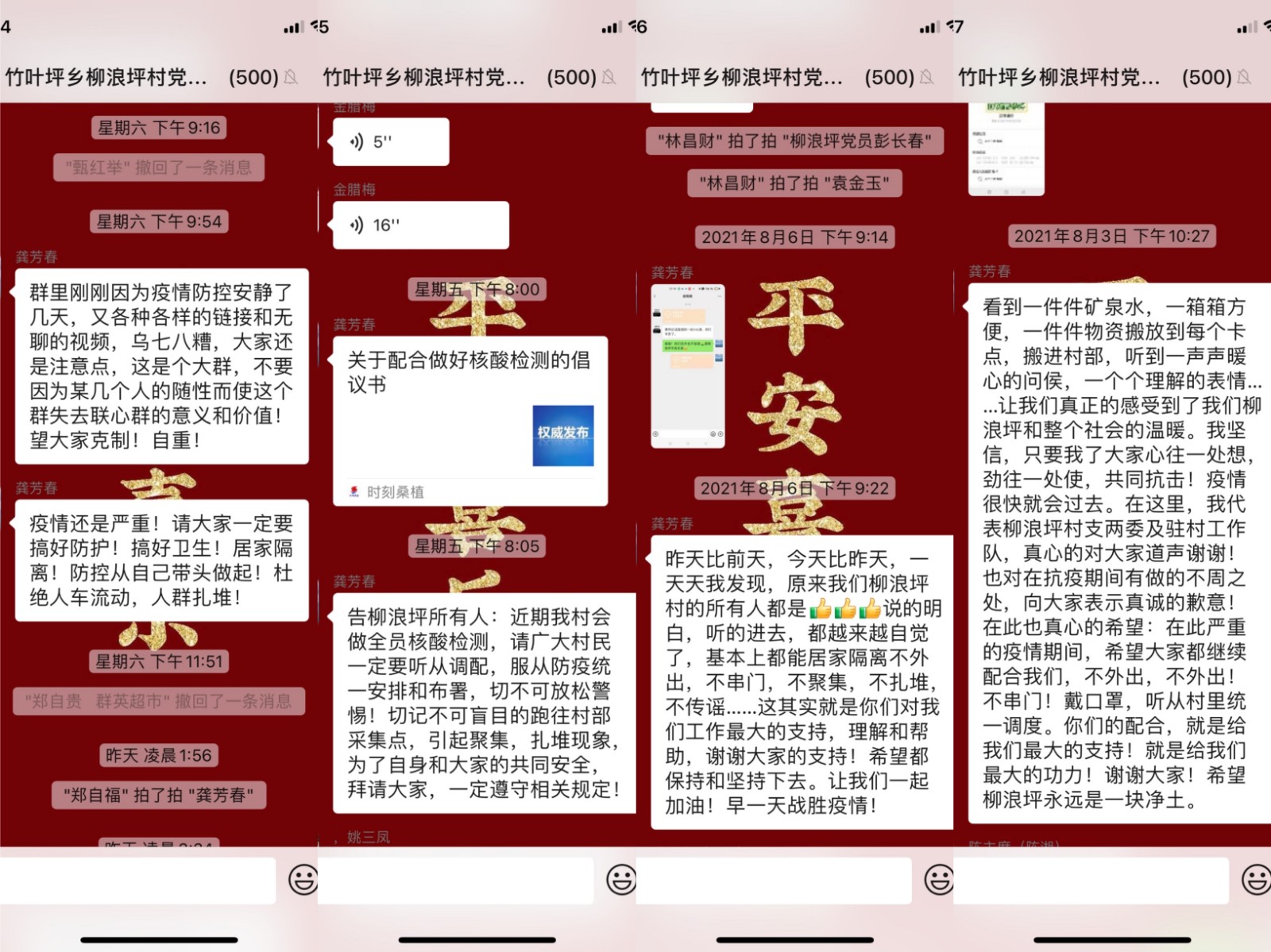
Task: Focus the message input field in screenshot 7
Action: click(1091, 880)
